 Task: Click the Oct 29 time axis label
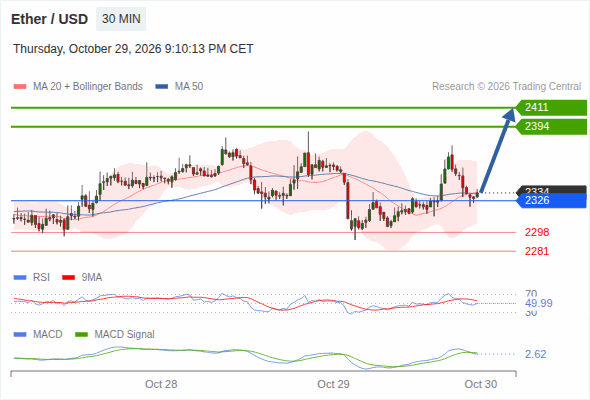click(x=333, y=384)
